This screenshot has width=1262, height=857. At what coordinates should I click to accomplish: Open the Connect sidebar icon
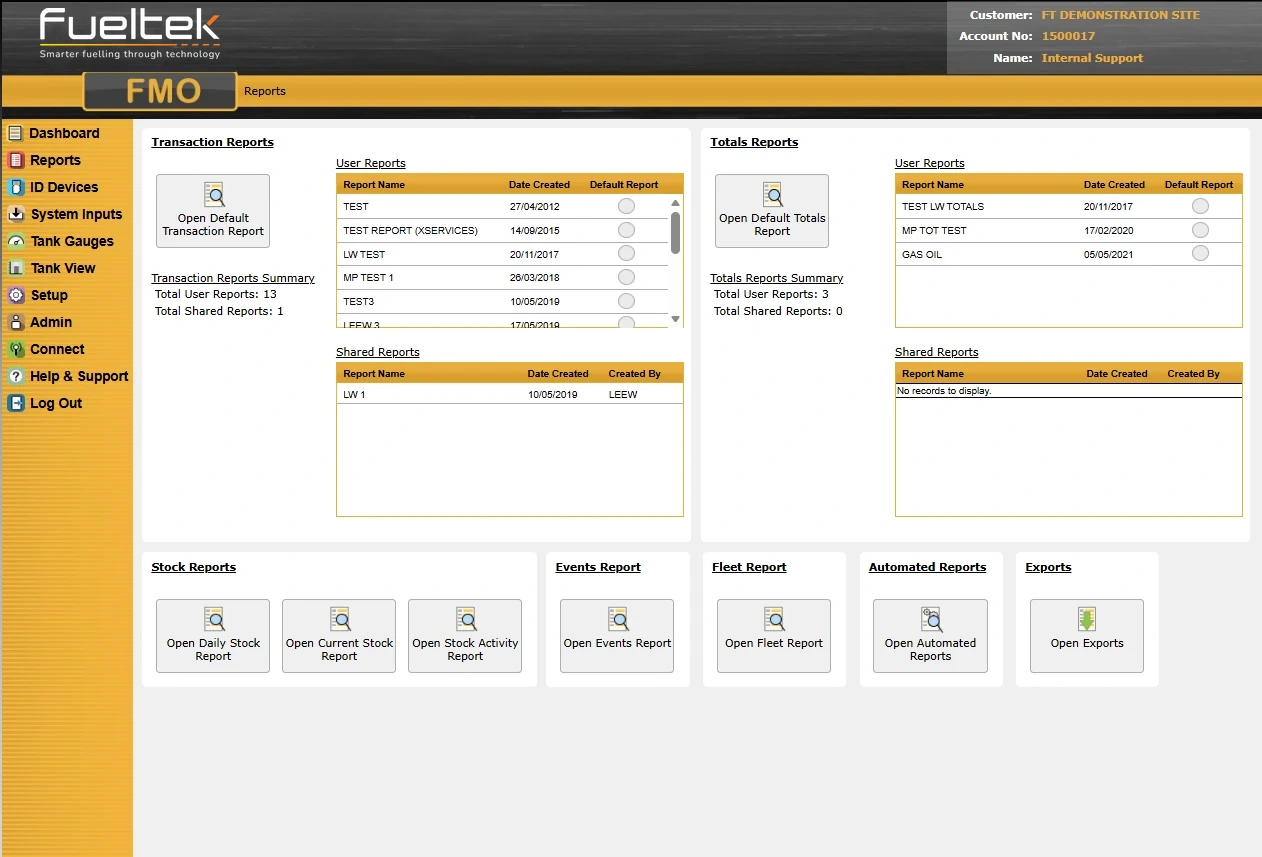click(x=15, y=349)
